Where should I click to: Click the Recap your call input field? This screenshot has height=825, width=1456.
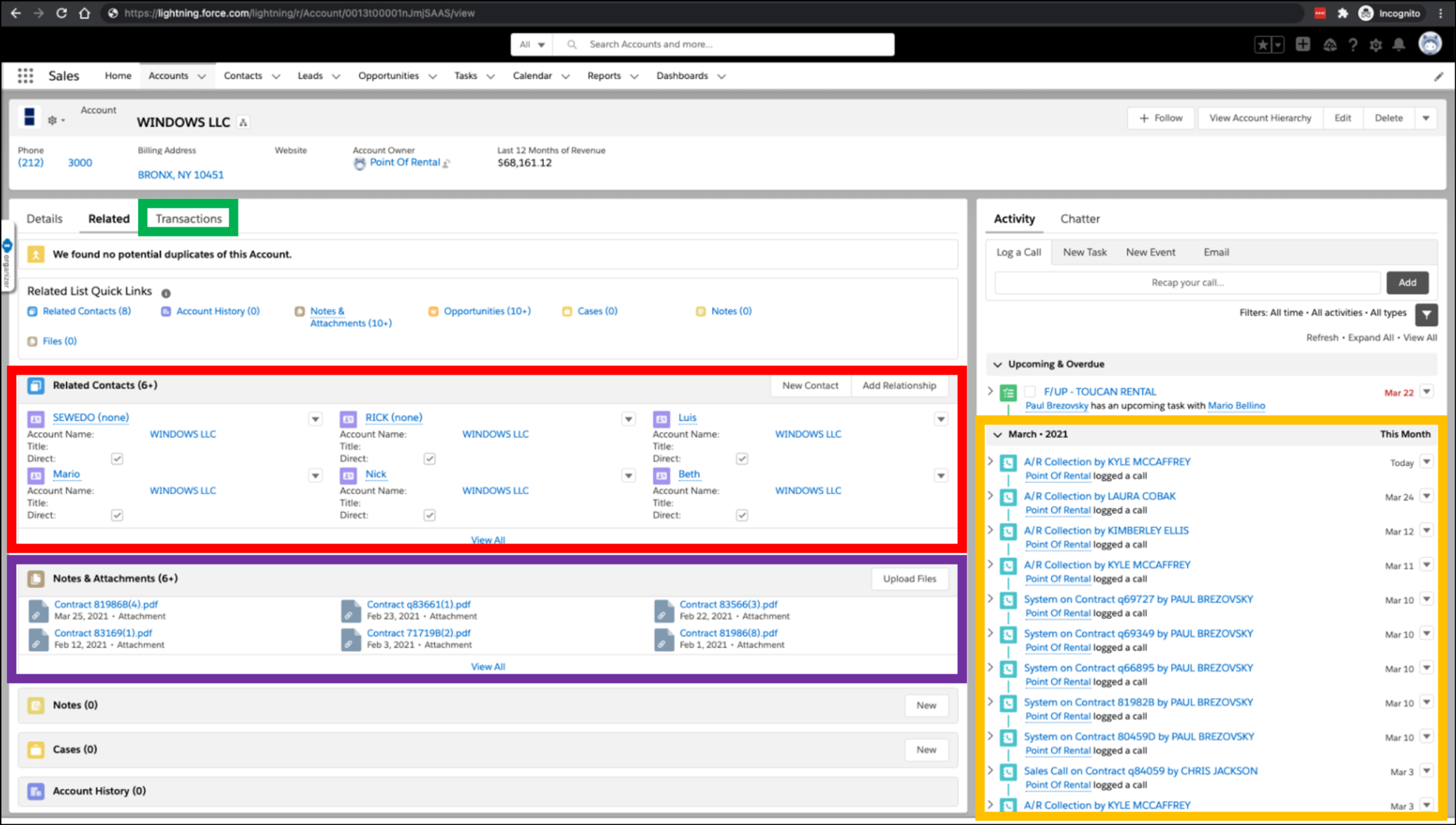click(1186, 282)
